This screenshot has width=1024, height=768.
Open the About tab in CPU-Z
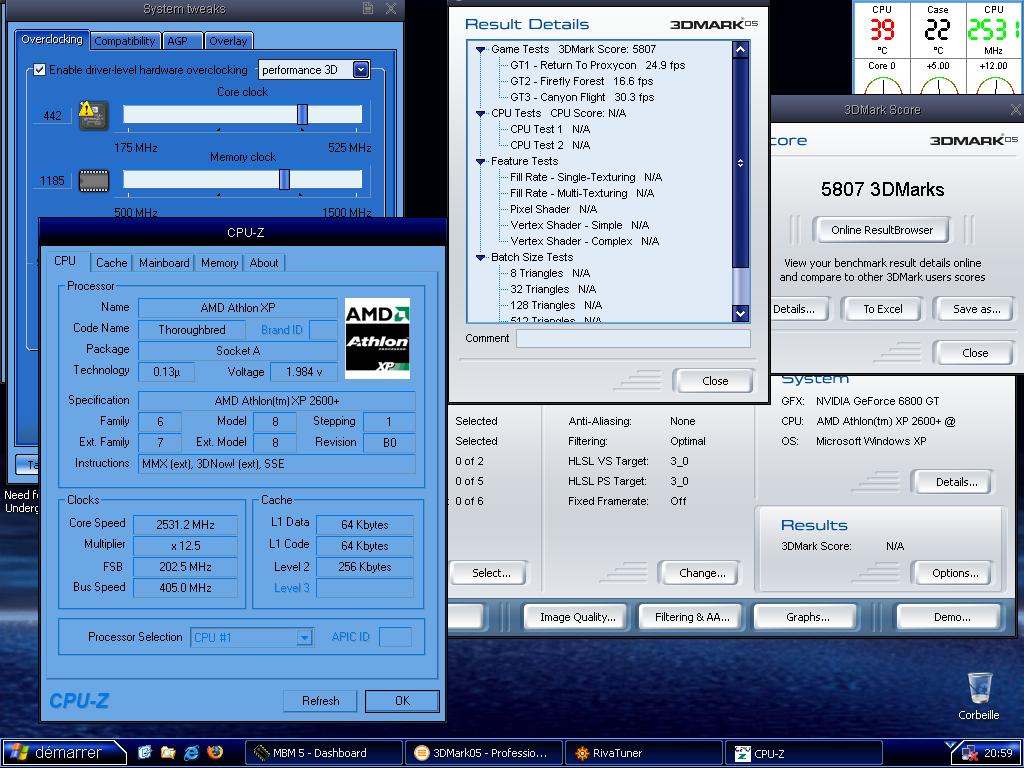(x=264, y=263)
